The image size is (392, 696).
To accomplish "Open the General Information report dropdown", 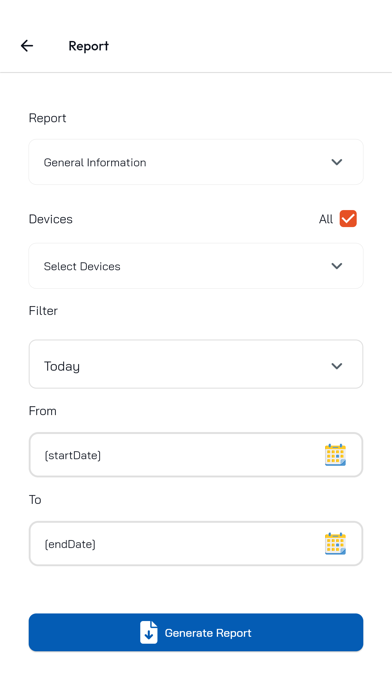I will (196, 162).
